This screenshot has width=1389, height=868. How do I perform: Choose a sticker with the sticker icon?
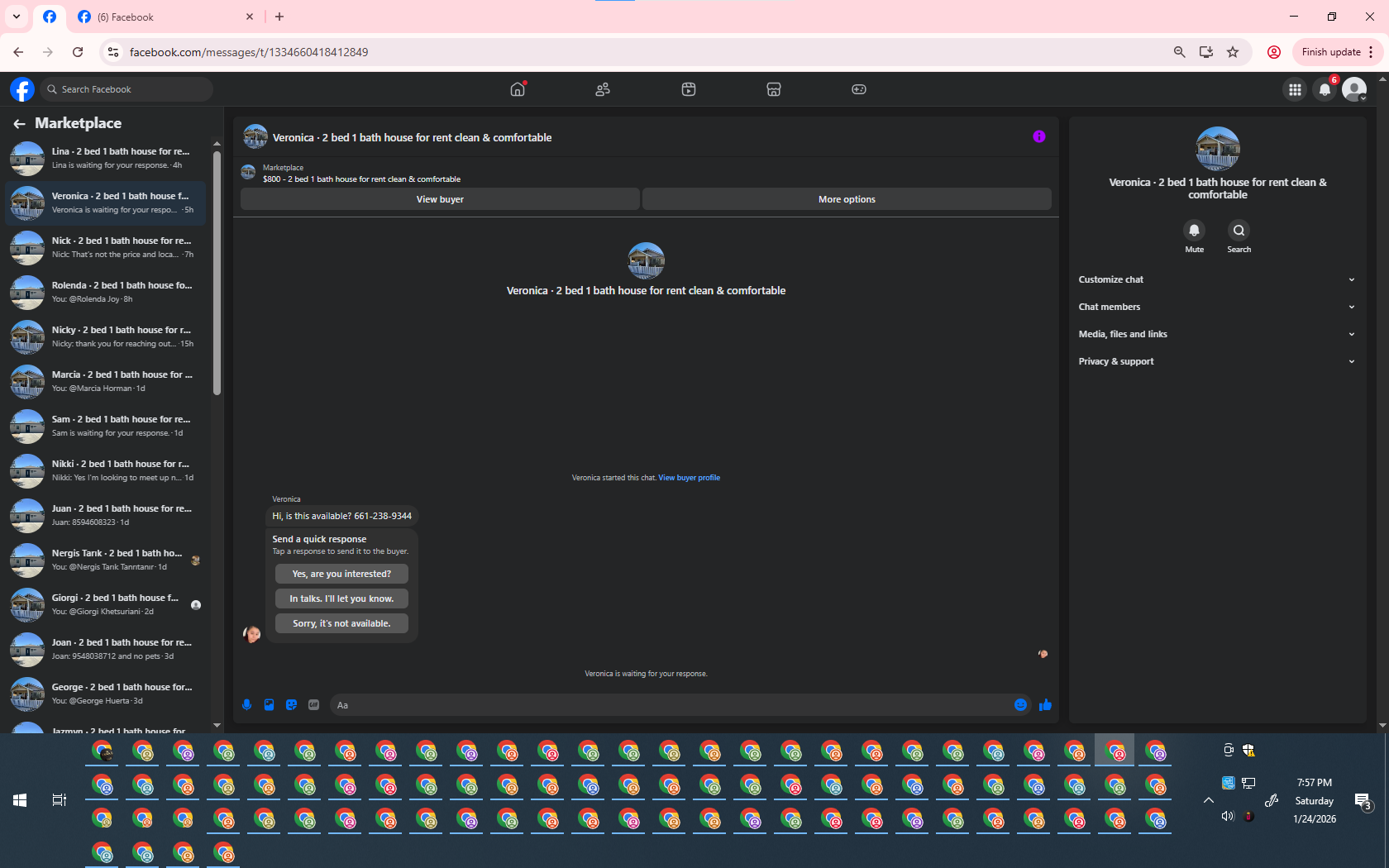point(291,705)
